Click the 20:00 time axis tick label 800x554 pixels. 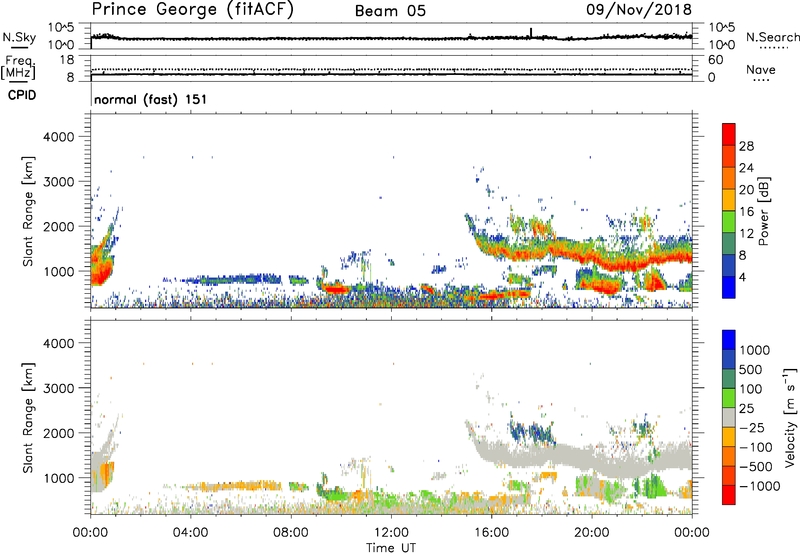coord(591,533)
